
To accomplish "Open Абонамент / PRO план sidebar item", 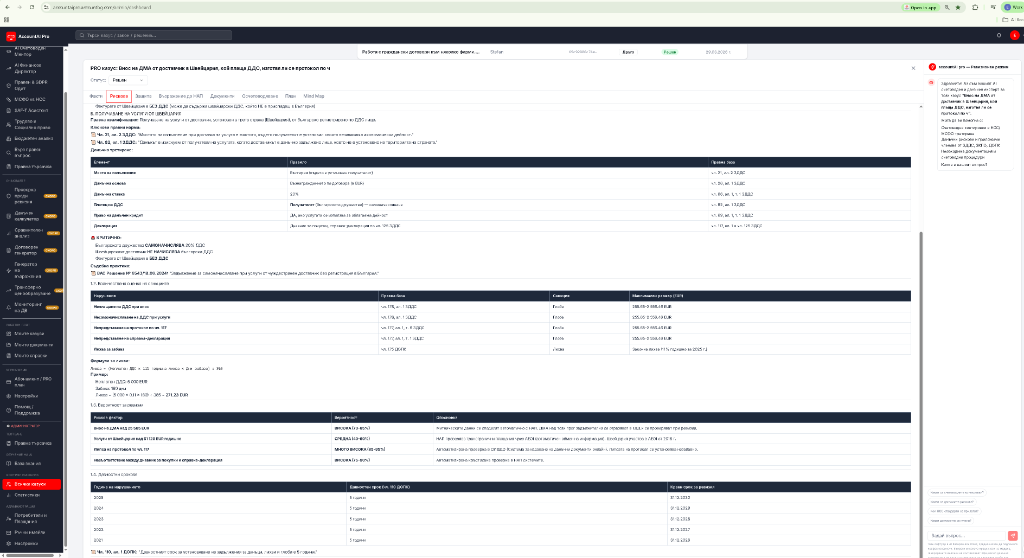I will pyautogui.click(x=33, y=382).
